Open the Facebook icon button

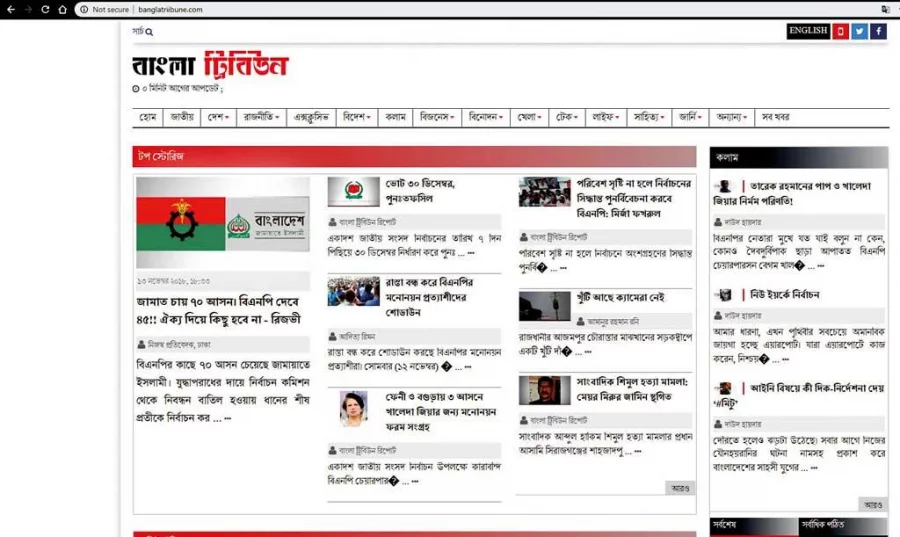pyautogui.click(x=878, y=31)
